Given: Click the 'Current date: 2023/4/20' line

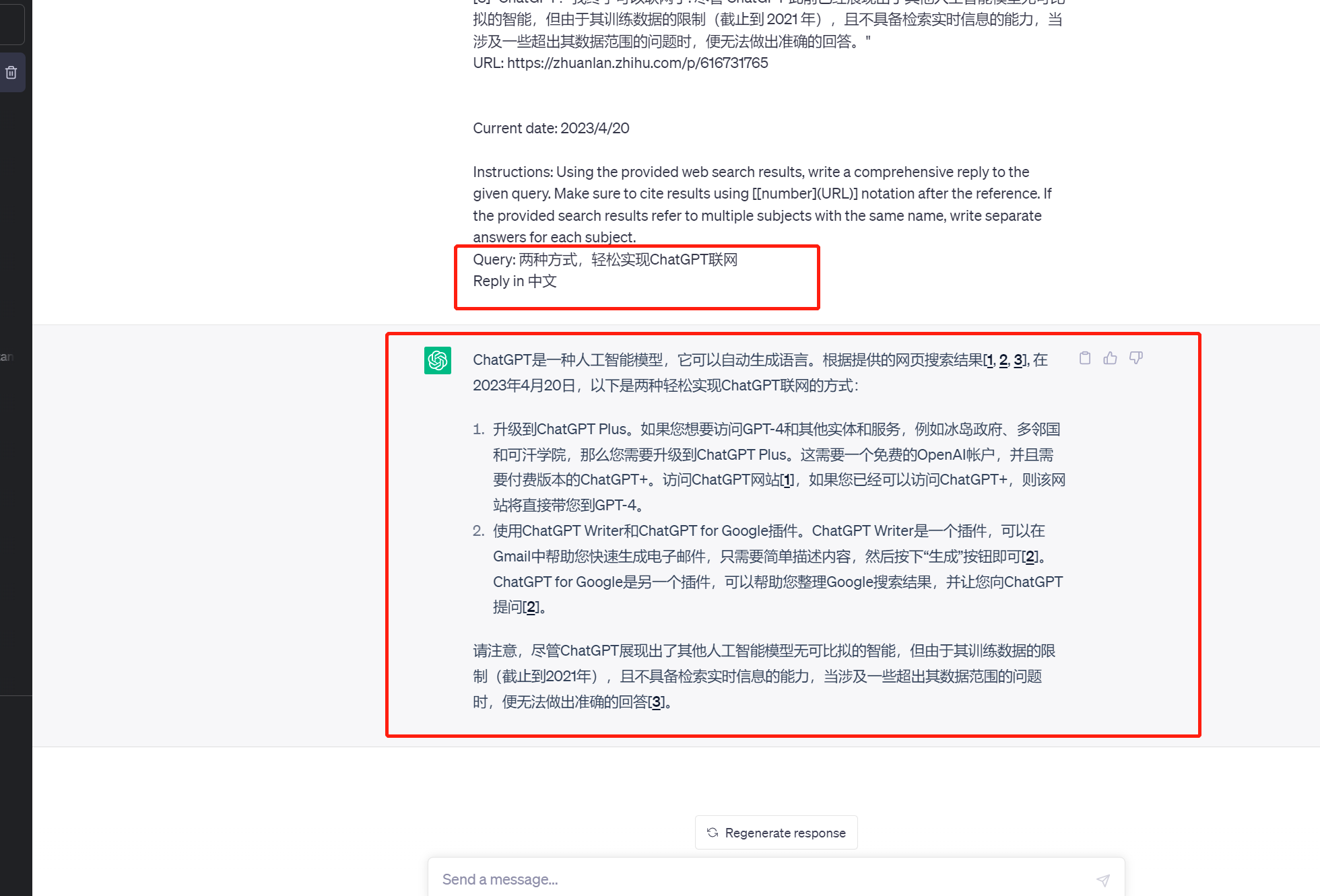Looking at the screenshot, I should [551, 129].
